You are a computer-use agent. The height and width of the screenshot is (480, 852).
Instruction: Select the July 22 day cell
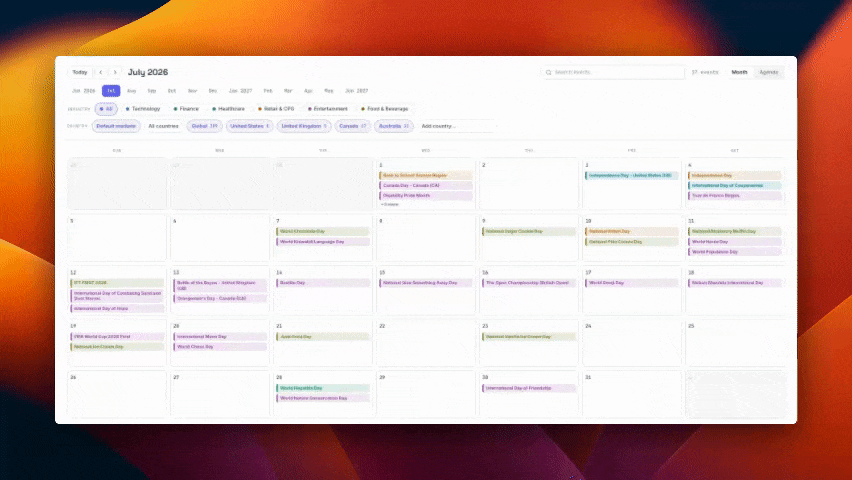click(425, 342)
